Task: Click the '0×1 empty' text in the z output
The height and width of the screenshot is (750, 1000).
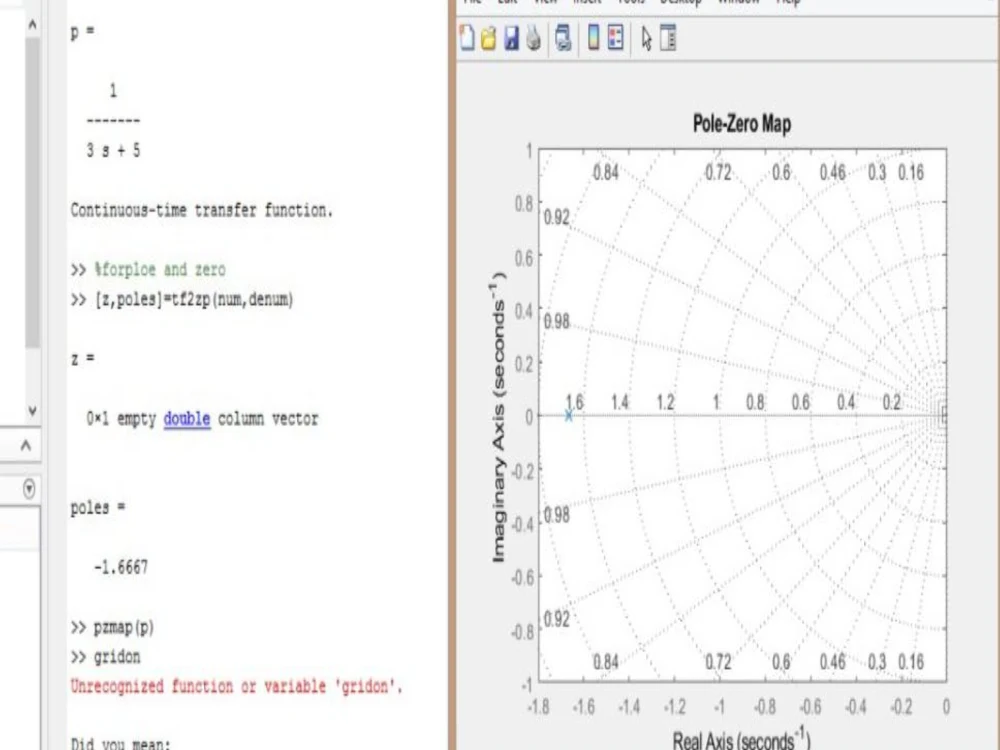Action: (x=121, y=419)
